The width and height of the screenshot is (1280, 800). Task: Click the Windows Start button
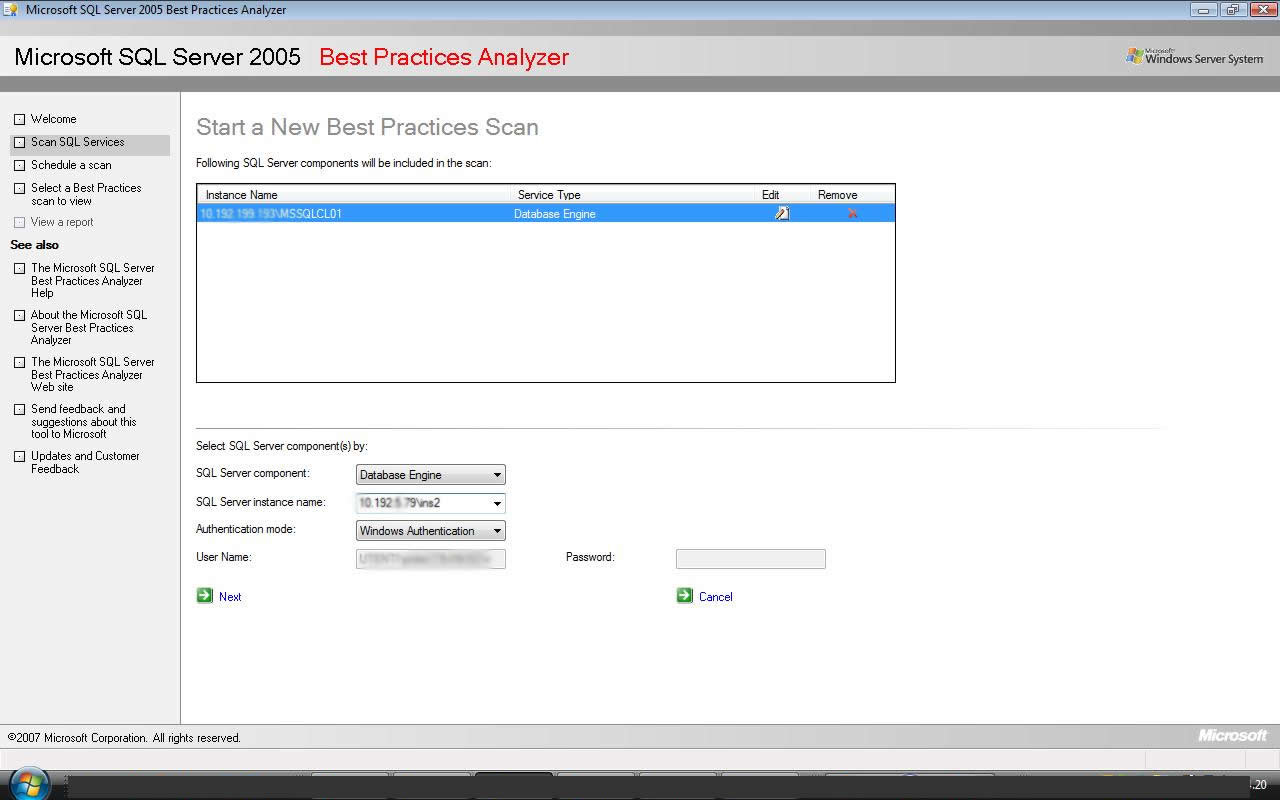coord(29,783)
